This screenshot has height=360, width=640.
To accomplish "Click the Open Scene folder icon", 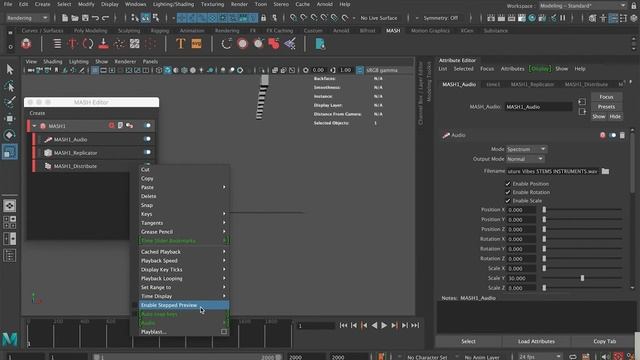I will click(75, 18).
